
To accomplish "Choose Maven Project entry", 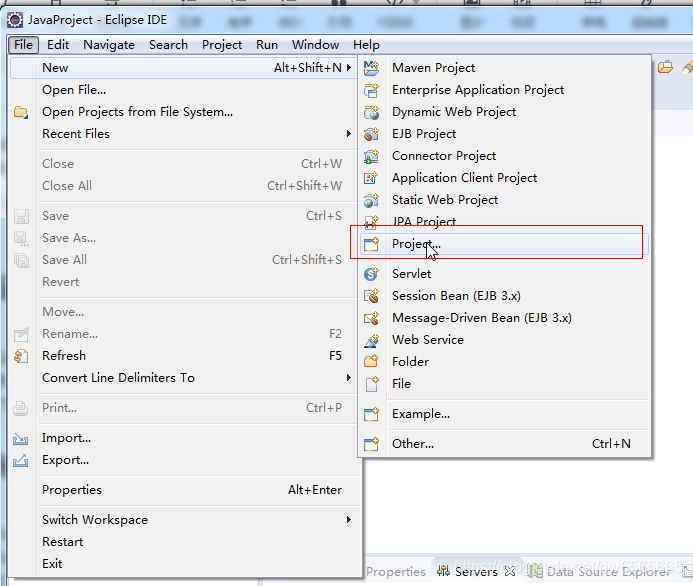I will pyautogui.click(x=504, y=68).
